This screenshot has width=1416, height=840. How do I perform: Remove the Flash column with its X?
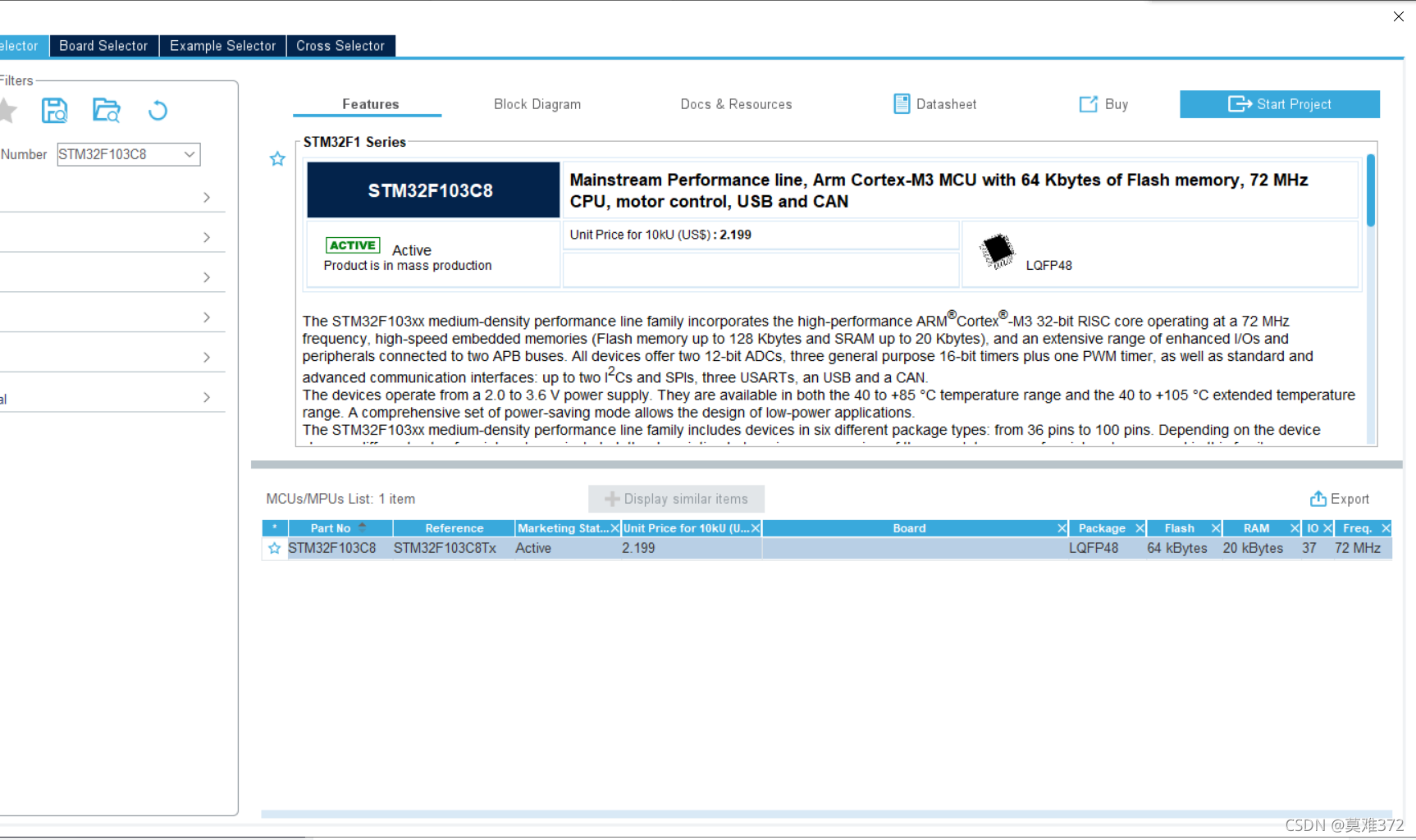[x=1216, y=528]
